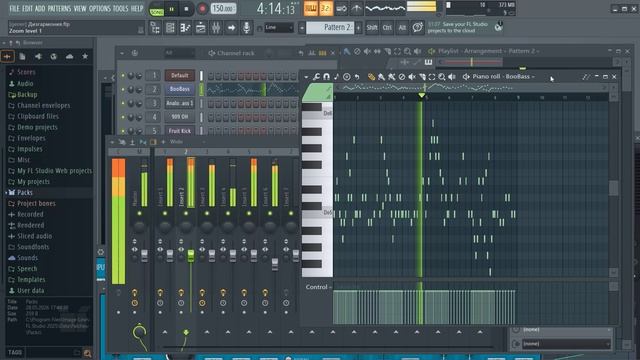Image resolution: width=640 pixels, height=360 pixels.
Task: Click the Ctrl key button
Action: click(387, 28)
